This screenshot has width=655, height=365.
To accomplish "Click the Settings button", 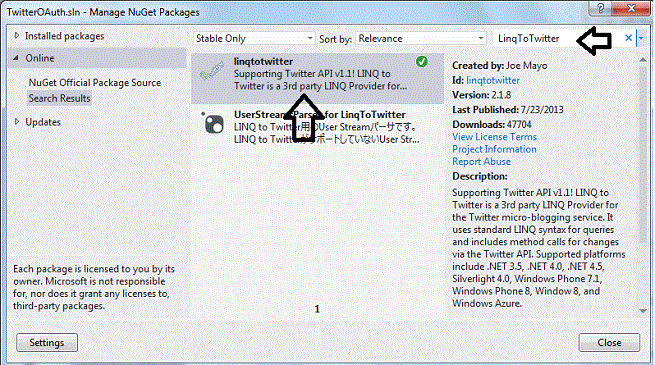I will point(47,342).
